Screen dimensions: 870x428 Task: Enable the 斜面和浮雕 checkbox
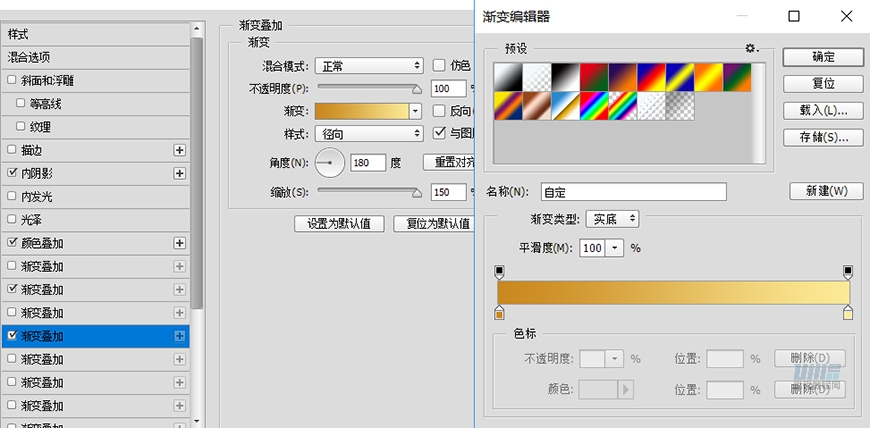[x=12, y=80]
